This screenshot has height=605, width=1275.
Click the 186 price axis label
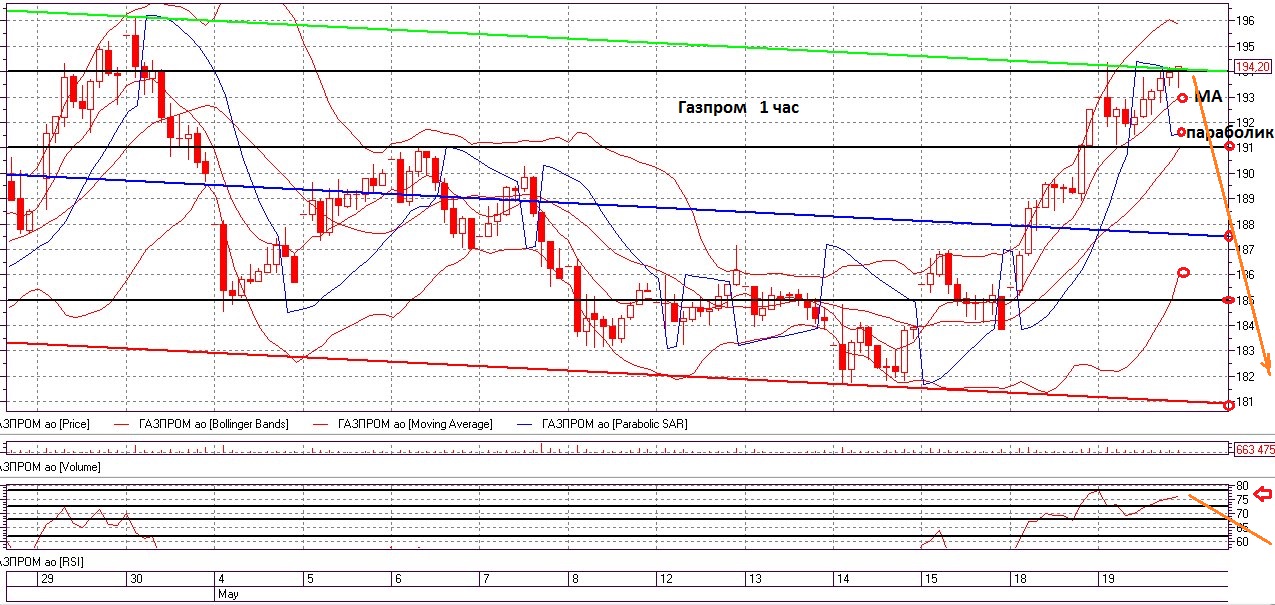[x=1246, y=275]
